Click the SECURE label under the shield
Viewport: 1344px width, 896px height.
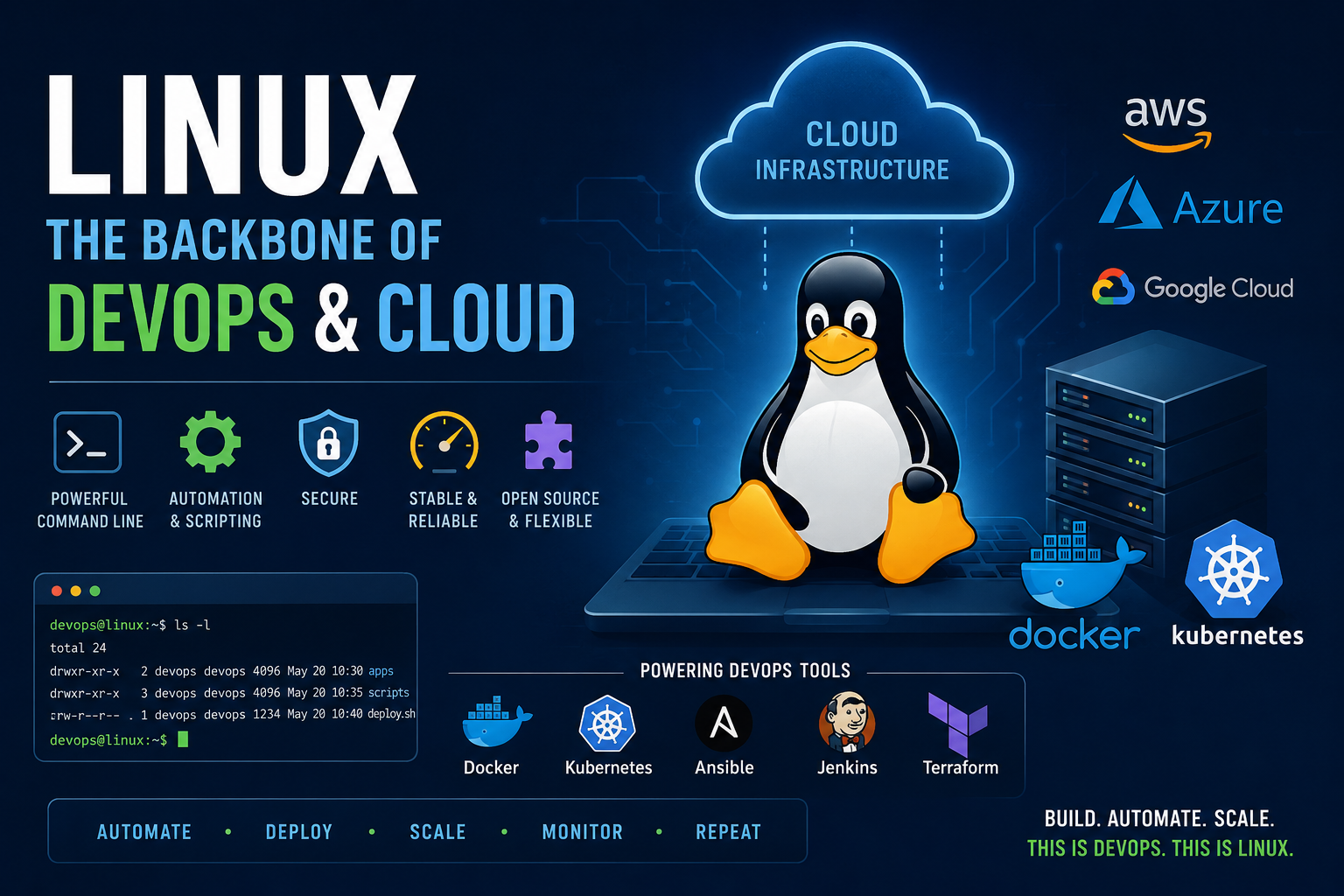pos(330,499)
